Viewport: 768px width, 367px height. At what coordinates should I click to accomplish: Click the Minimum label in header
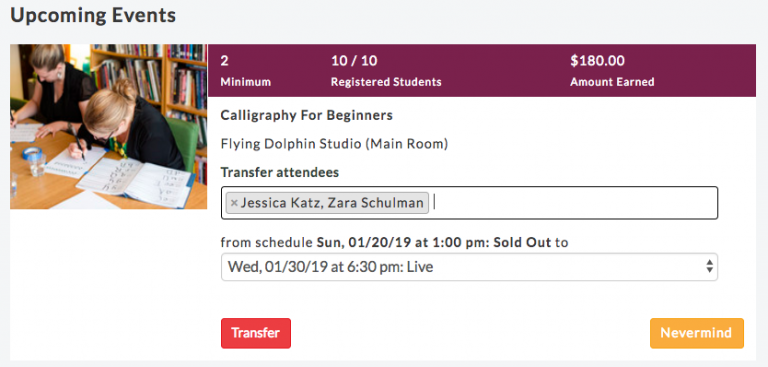[x=245, y=82]
